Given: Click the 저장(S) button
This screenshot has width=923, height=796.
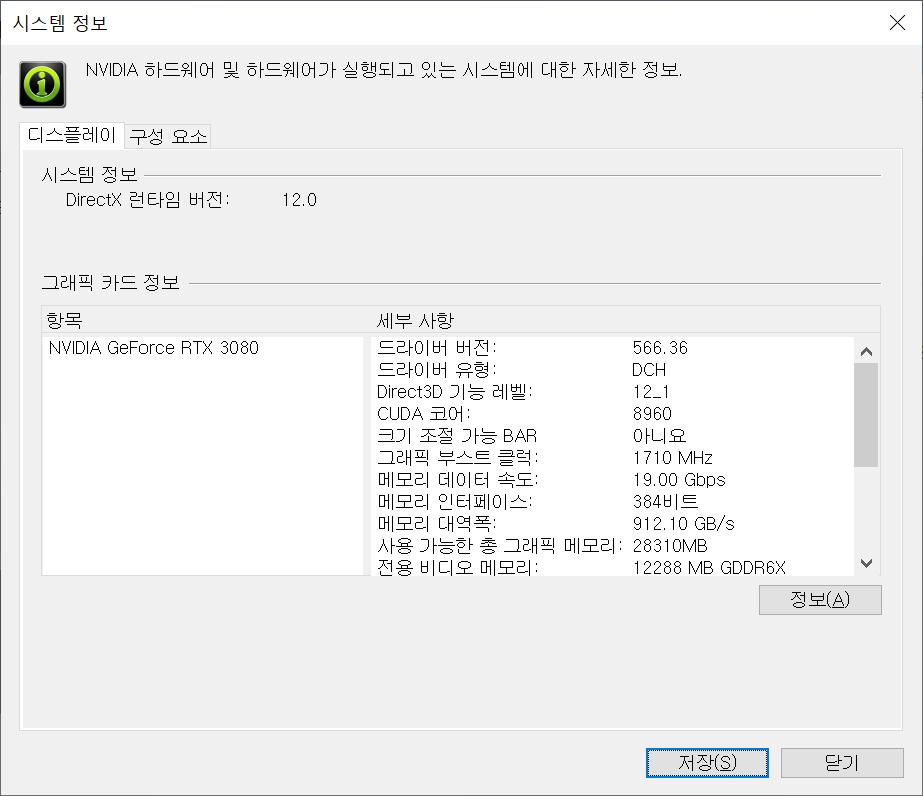Looking at the screenshot, I should (x=707, y=763).
